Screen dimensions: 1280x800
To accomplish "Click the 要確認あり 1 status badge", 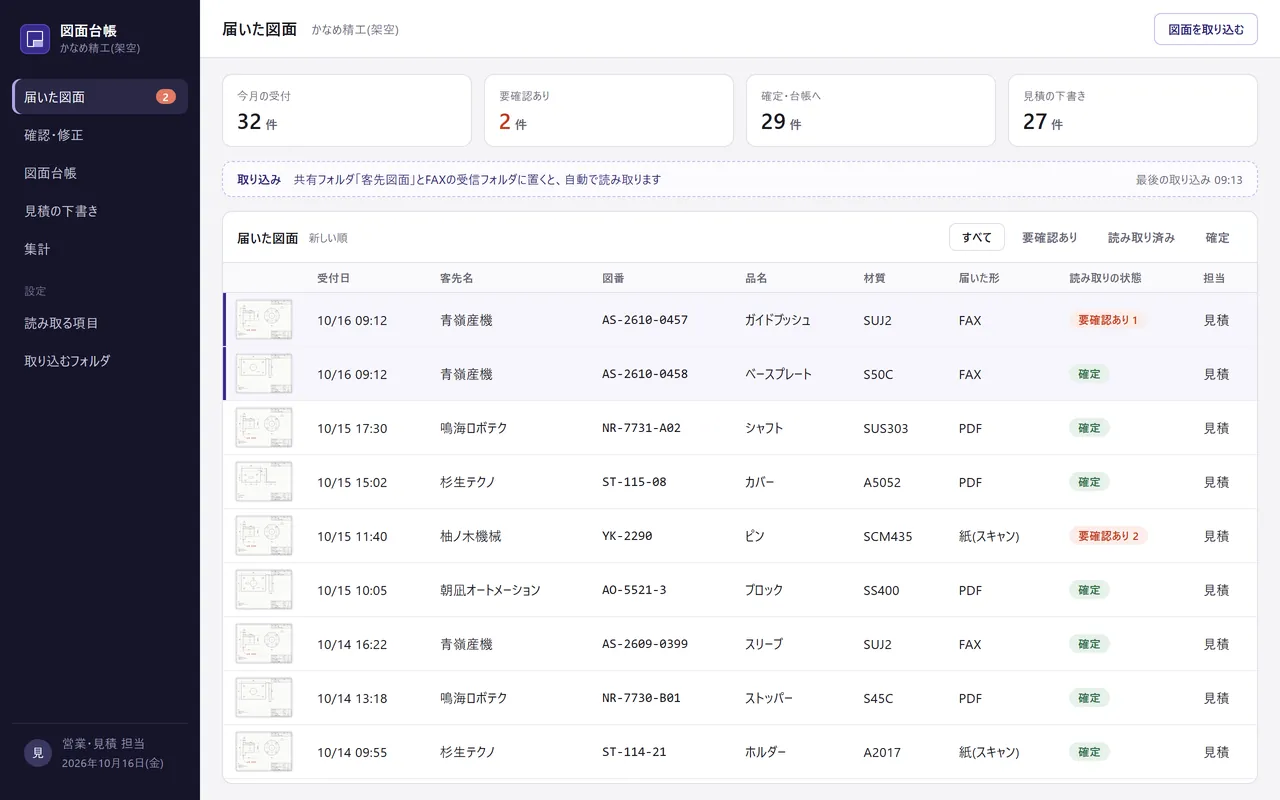I will [x=1108, y=320].
